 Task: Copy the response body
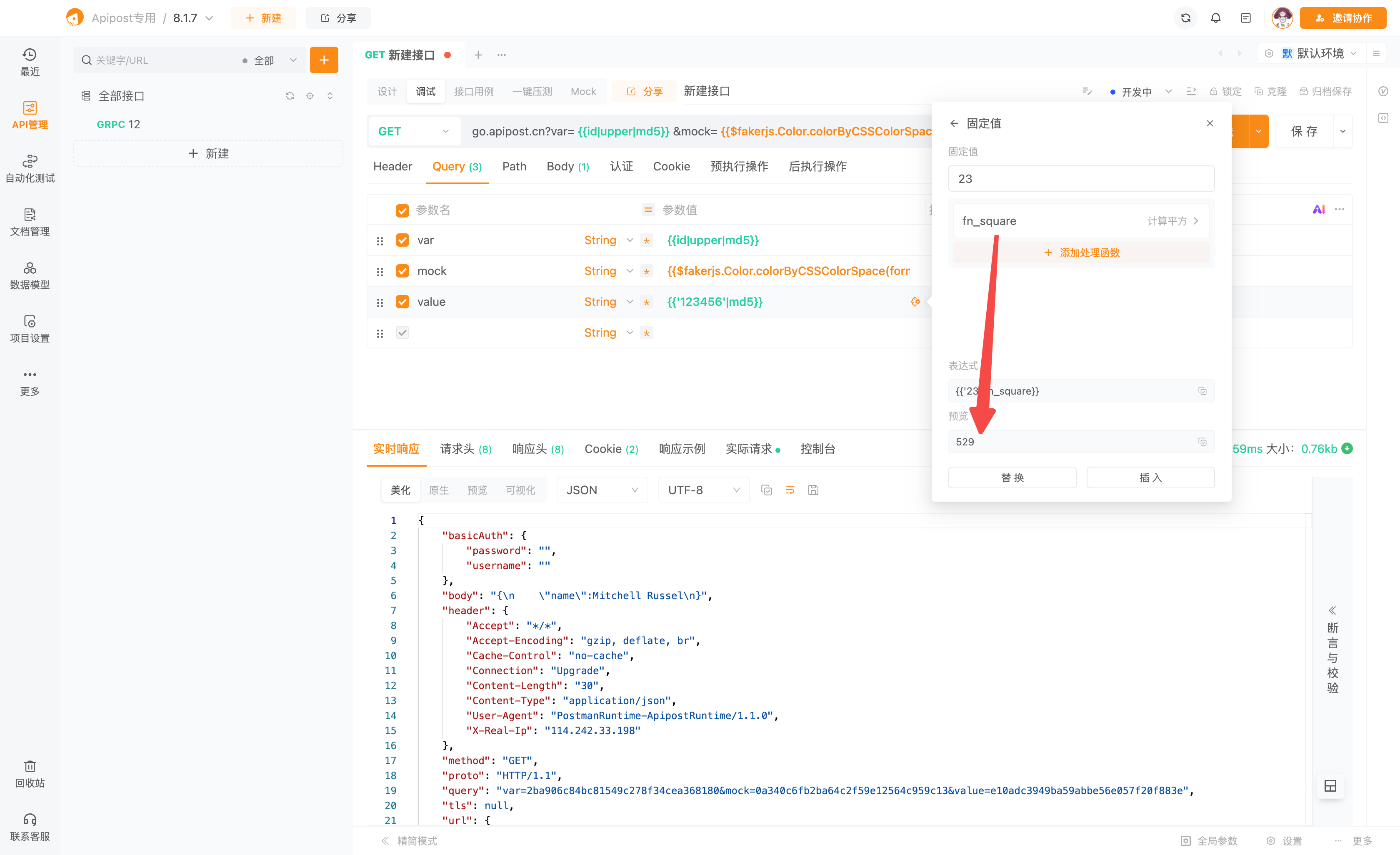tap(767, 490)
